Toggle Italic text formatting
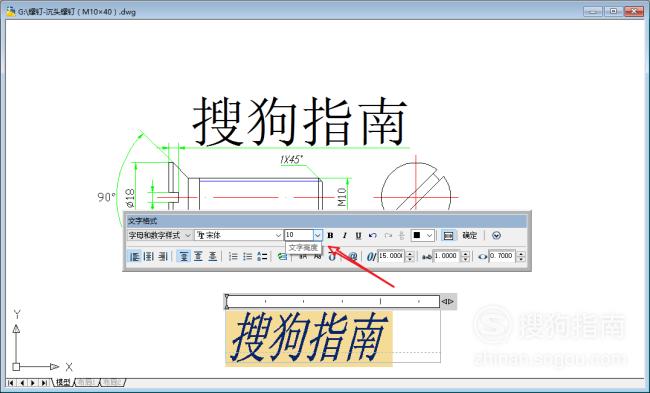650x393 pixels. 344,235
